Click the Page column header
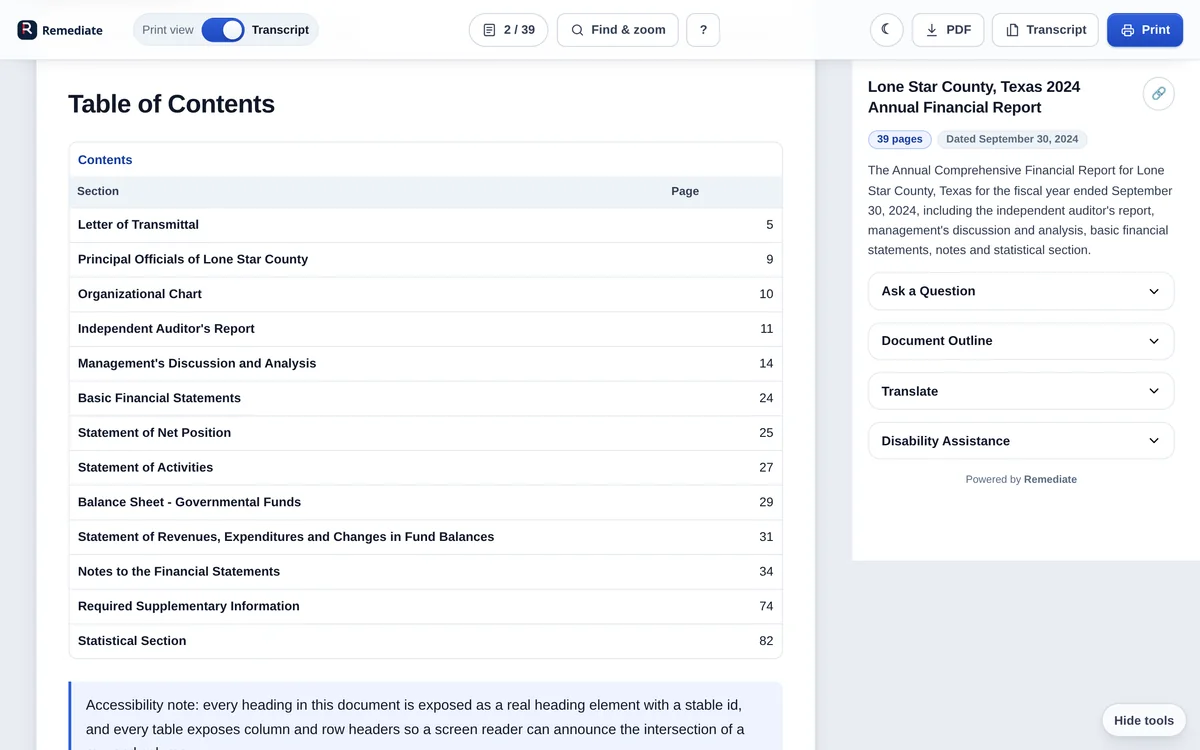Viewport: 1200px width, 750px height. (x=685, y=191)
